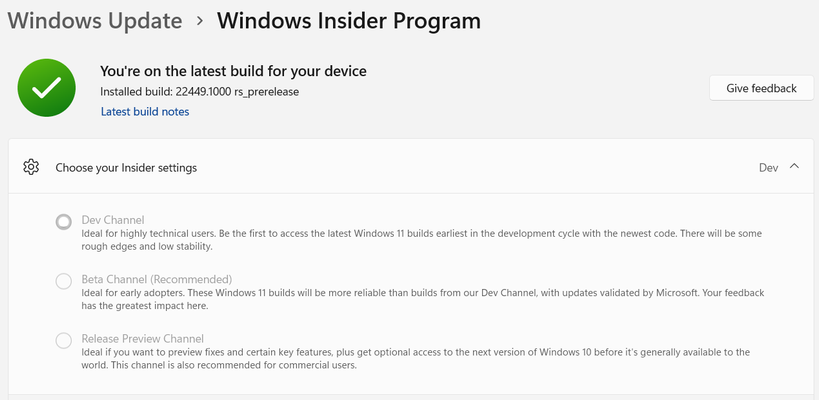This screenshot has height=400, width=819.
Task: Click the Dev value next to the chevron
Action: pyautogui.click(x=768, y=168)
